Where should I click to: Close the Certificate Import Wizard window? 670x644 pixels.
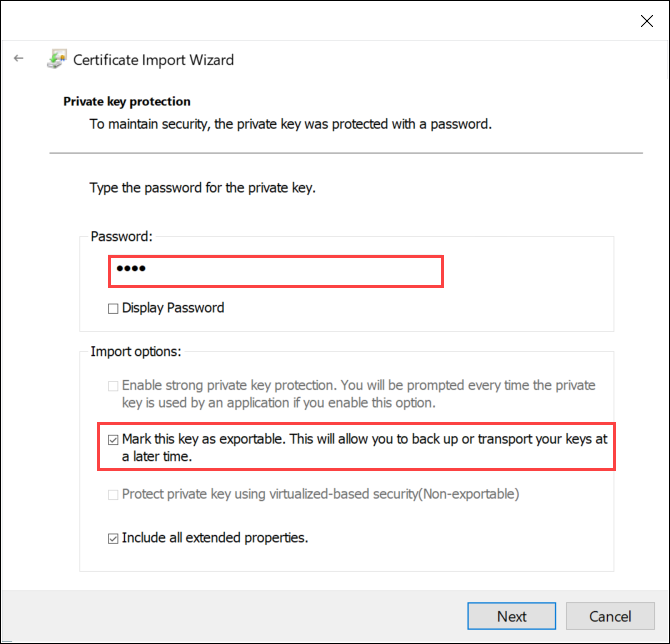645,19
